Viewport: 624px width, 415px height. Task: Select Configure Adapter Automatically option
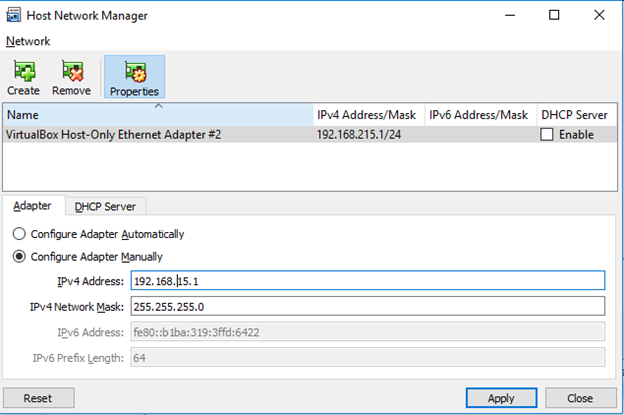tap(20, 234)
